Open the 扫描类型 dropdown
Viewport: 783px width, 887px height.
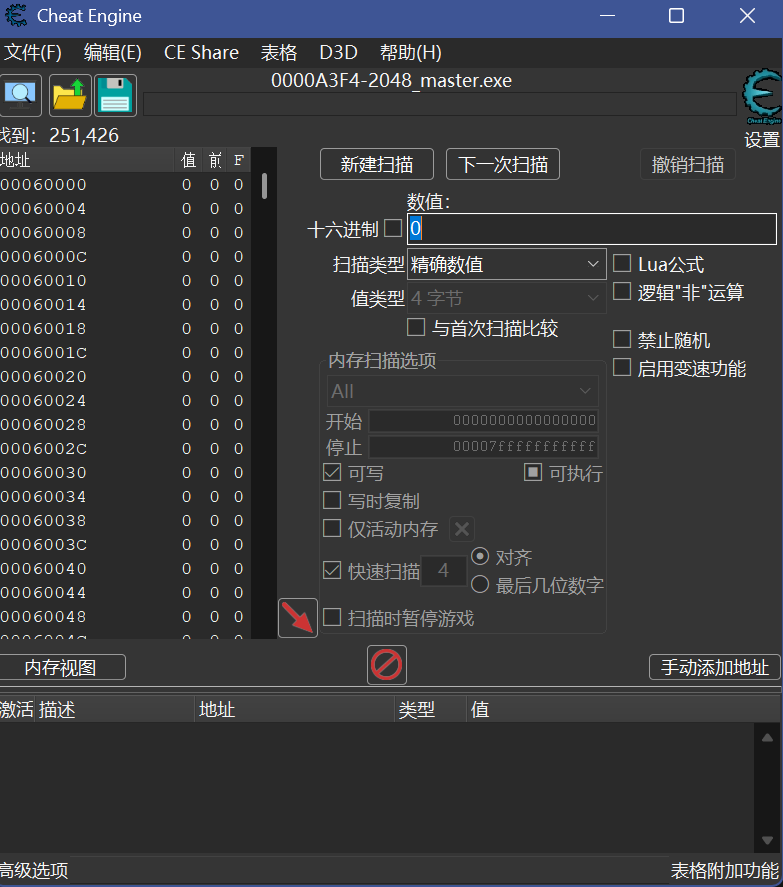[506, 264]
